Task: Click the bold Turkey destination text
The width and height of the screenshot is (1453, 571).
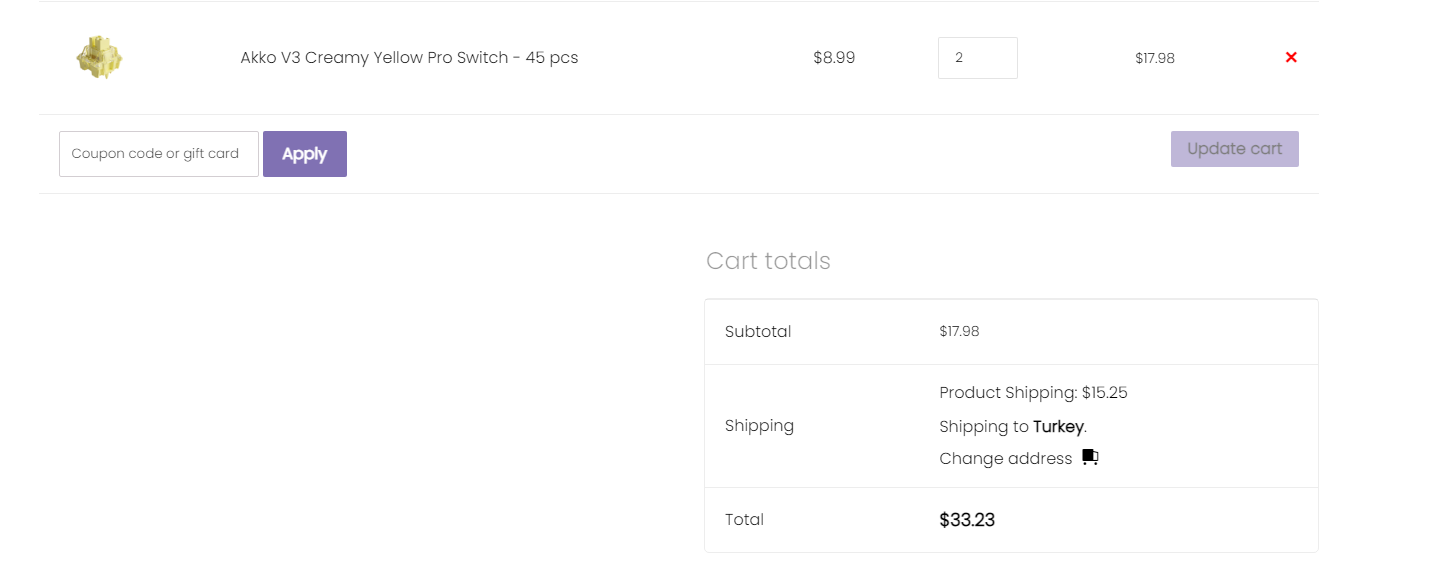Action: (1058, 427)
